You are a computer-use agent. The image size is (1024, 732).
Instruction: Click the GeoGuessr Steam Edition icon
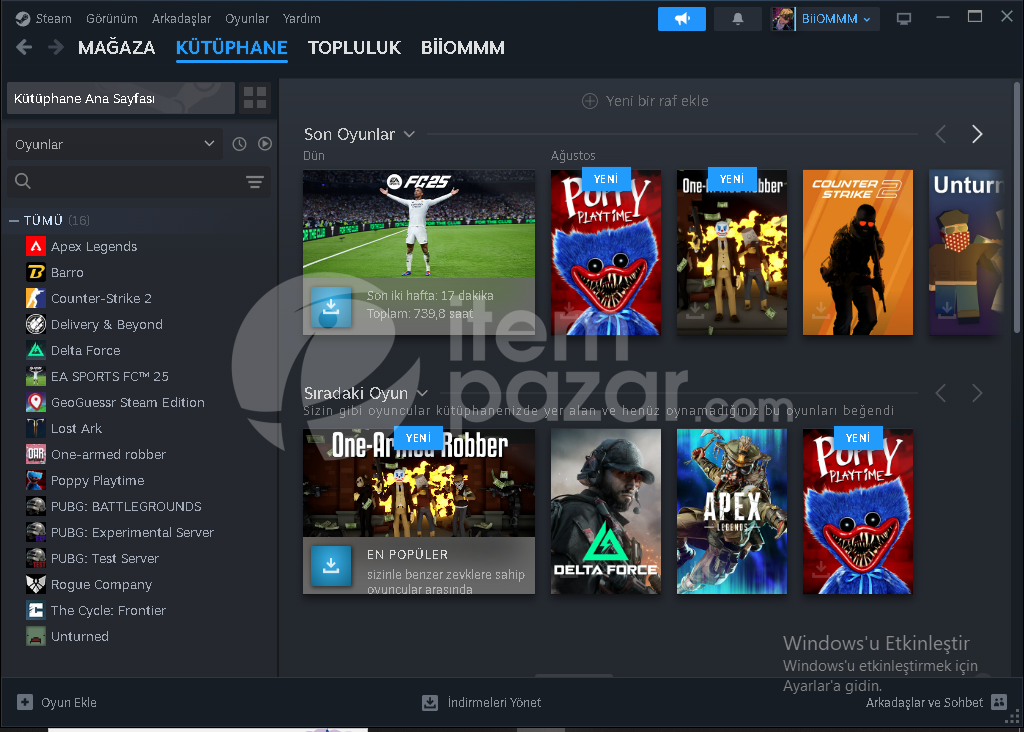[x=36, y=402]
